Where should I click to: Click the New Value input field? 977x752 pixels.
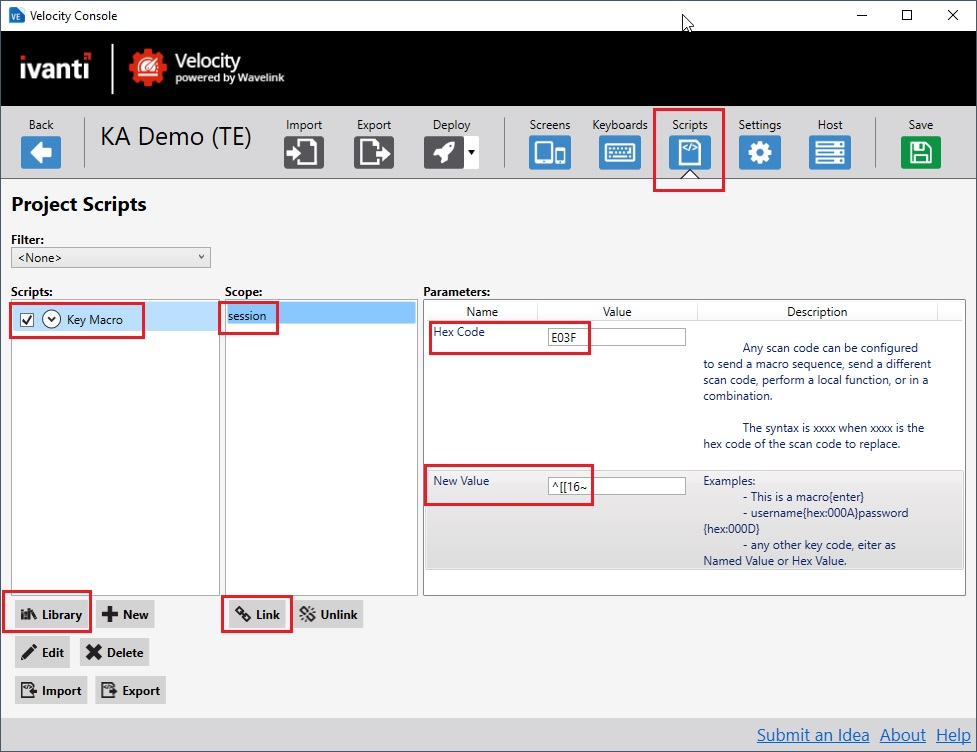point(616,487)
